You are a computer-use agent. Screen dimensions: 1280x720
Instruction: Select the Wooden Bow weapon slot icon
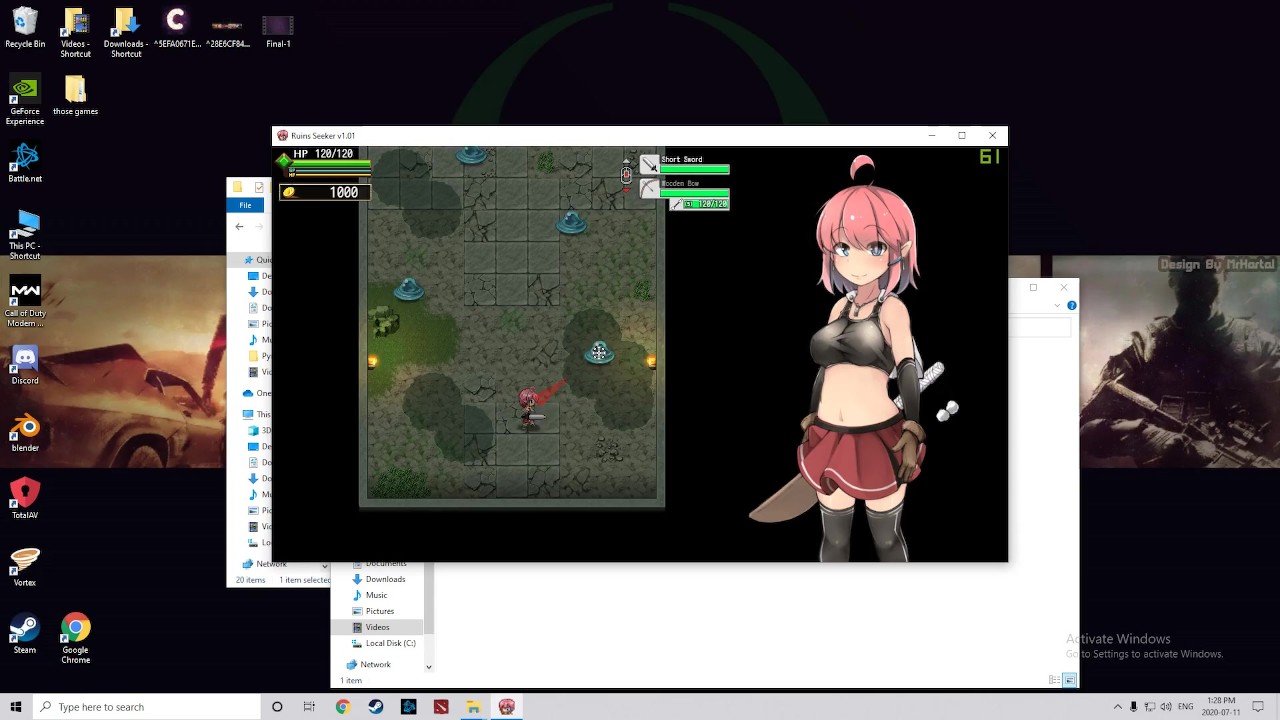(x=650, y=188)
